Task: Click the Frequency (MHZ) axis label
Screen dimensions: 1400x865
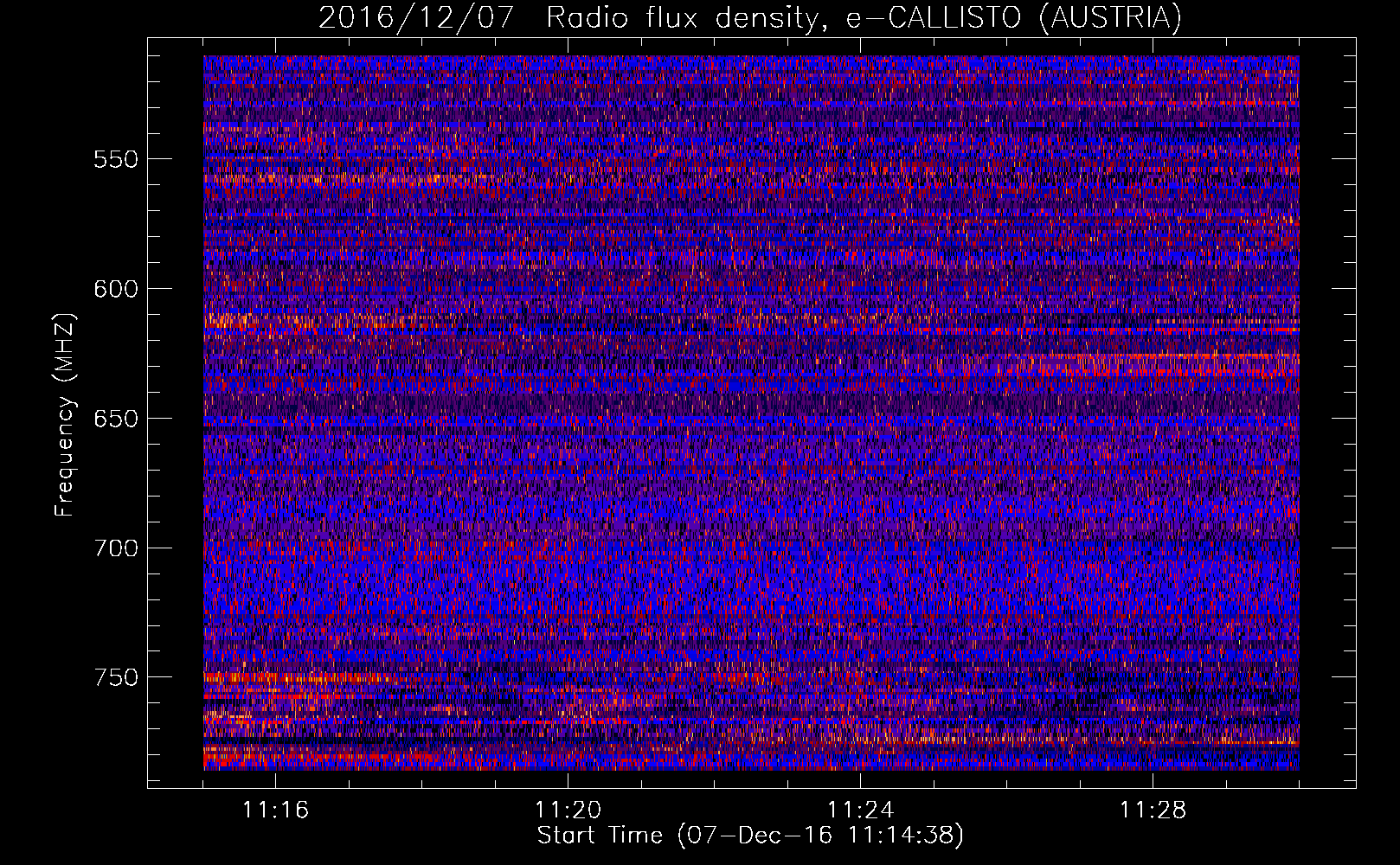Action: 65,414
